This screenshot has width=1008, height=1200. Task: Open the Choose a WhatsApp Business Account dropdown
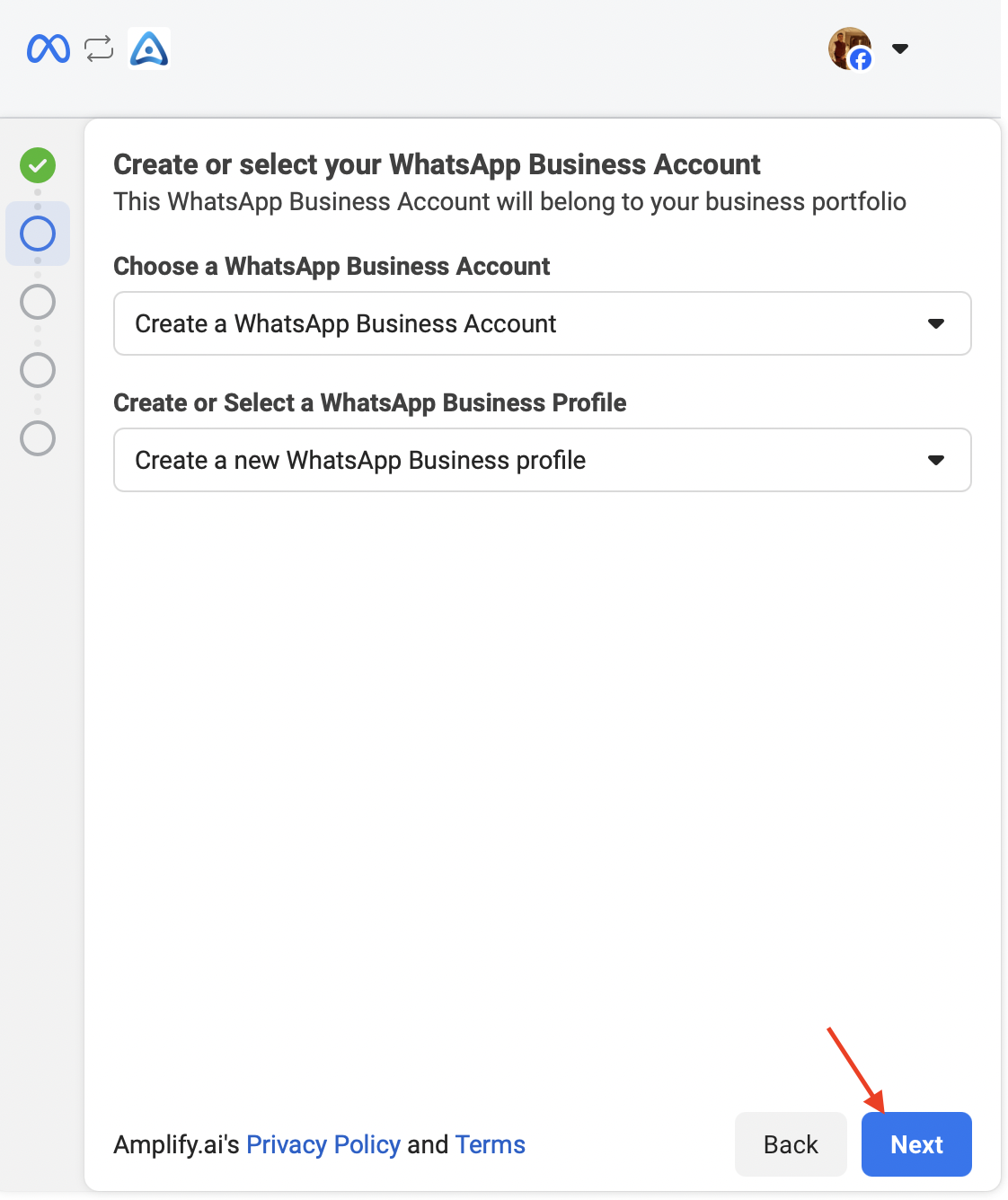click(543, 323)
